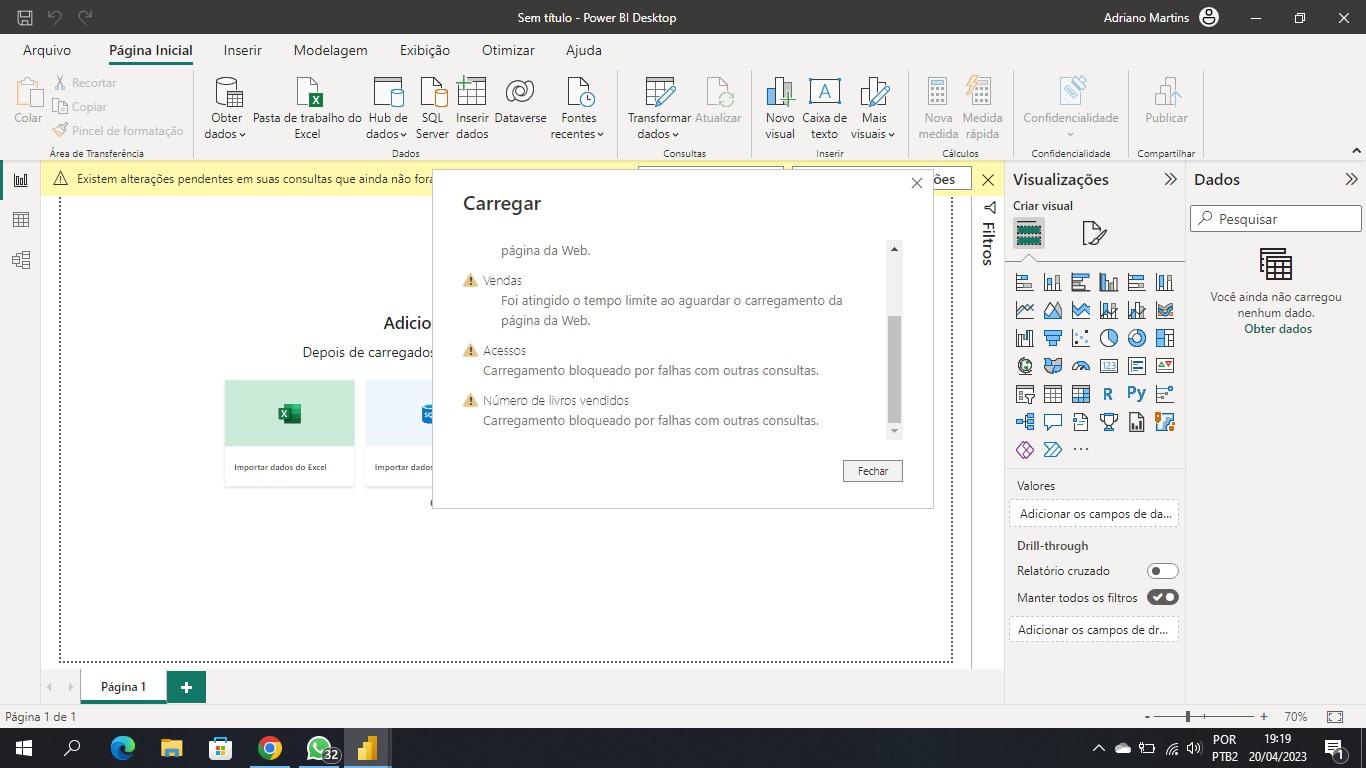Screen dimensions: 1366x768
Task: Toggle Relatório cruzado switch
Action: (x=1162, y=571)
